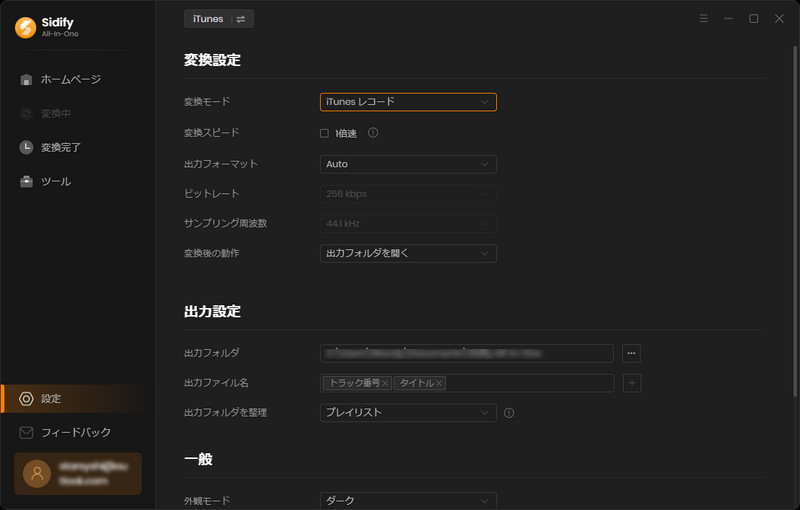This screenshot has width=800, height=510.
Task: Go to ホームページ in sidebar
Action: pos(78,80)
